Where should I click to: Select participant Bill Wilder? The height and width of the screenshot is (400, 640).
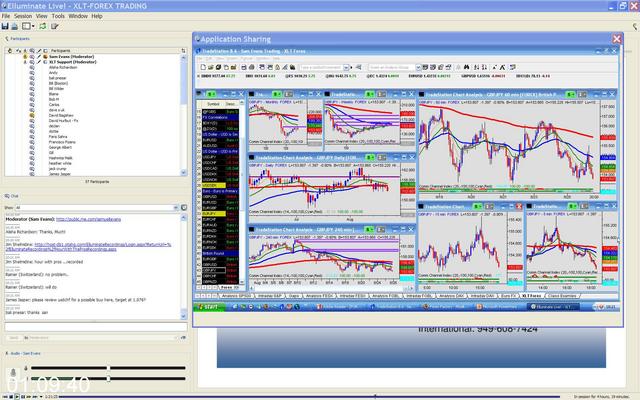(56, 89)
